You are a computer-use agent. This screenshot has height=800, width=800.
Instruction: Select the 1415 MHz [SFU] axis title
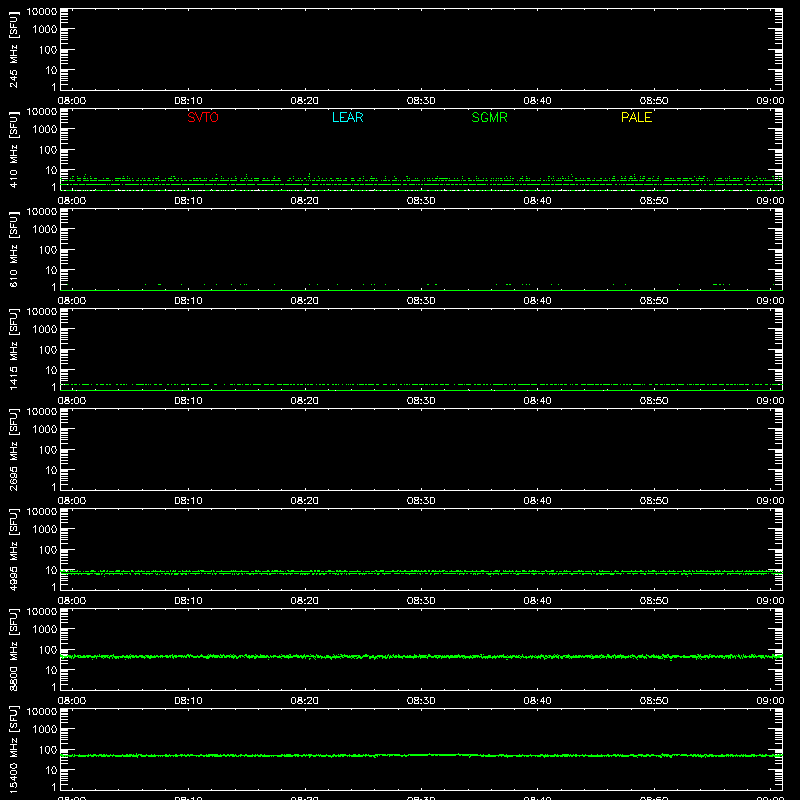pyautogui.click(x=13, y=349)
